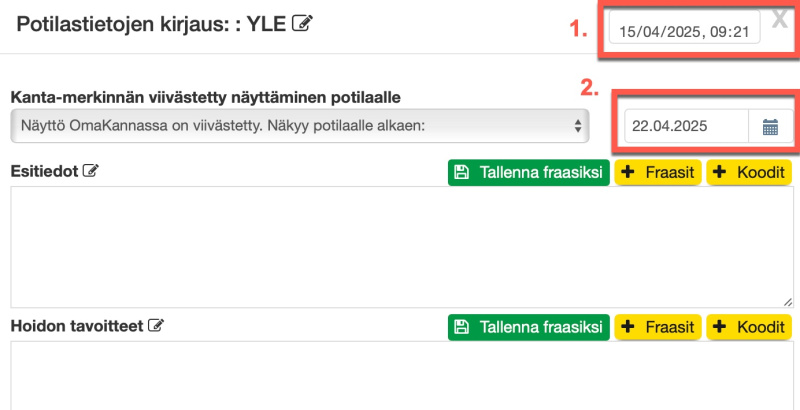Click inside the Esitiedot text area

coord(400,246)
